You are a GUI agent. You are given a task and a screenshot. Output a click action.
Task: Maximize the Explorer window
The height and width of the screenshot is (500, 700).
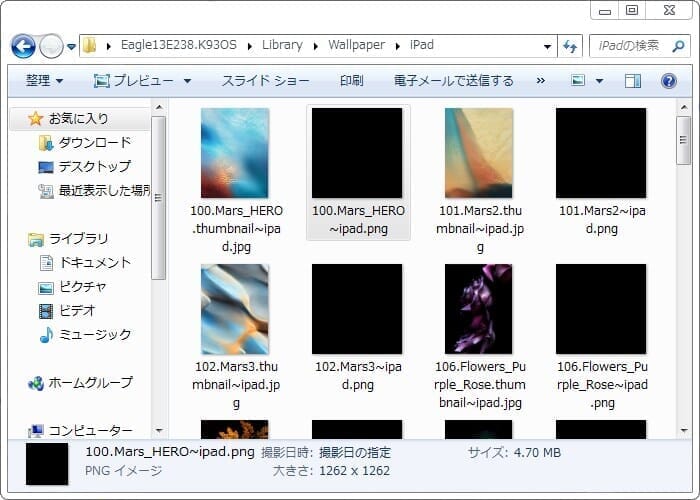[632, 10]
